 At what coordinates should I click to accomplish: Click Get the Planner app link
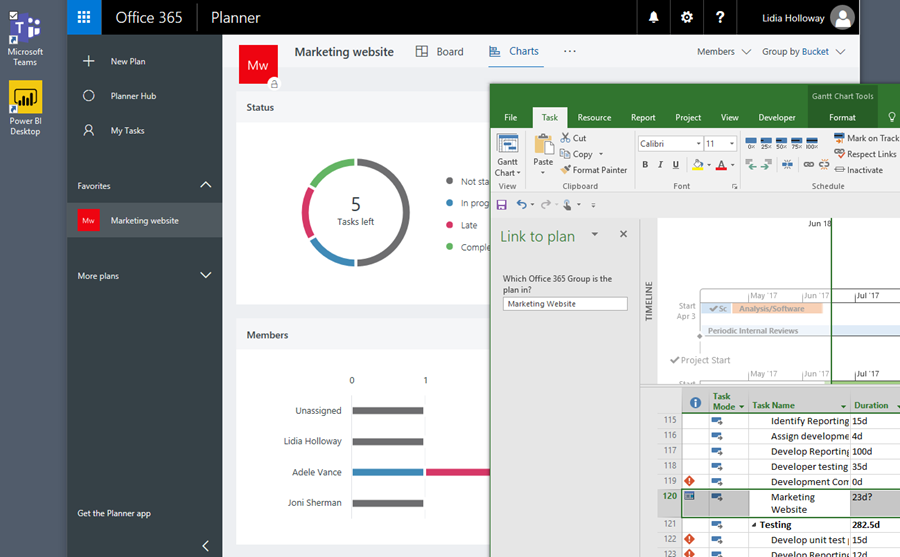[x=114, y=513]
